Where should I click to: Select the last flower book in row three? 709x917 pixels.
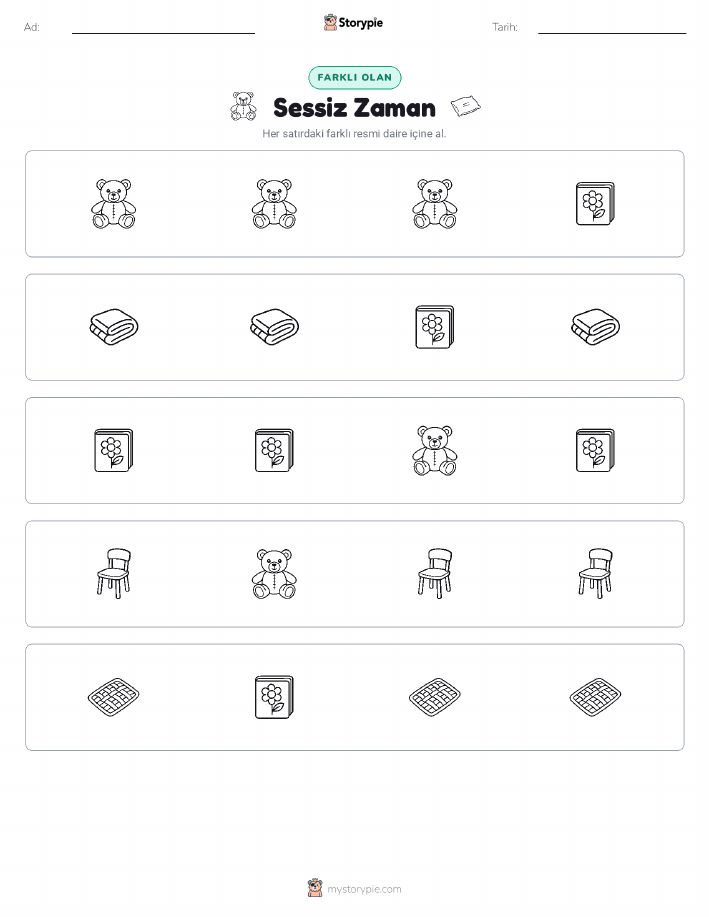point(595,450)
